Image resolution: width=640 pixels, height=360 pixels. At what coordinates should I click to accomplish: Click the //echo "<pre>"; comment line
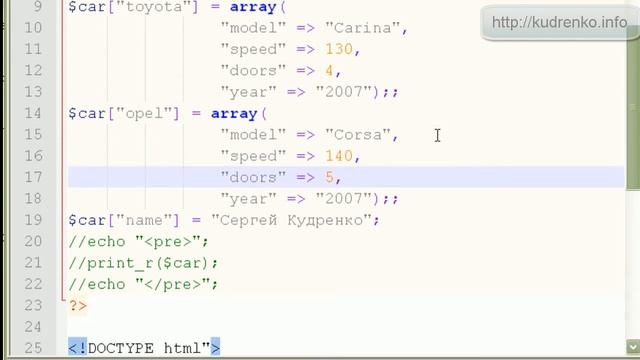138,242
